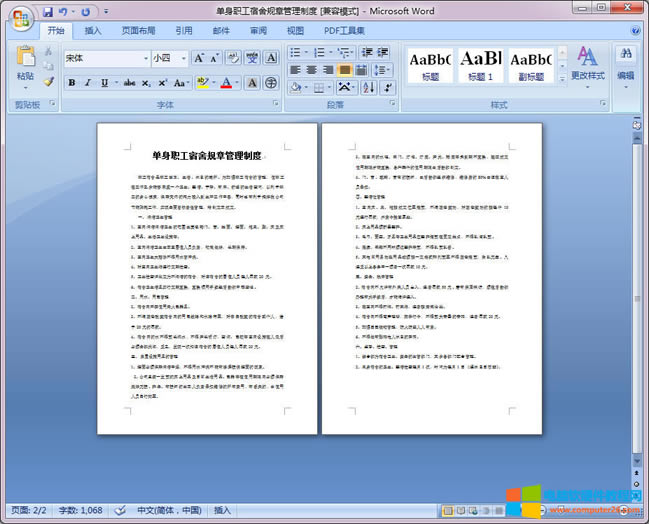This screenshot has width=649, height=524.
Task: Open the font size dropdown
Action: pyautogui.click(x=182, y=58)
